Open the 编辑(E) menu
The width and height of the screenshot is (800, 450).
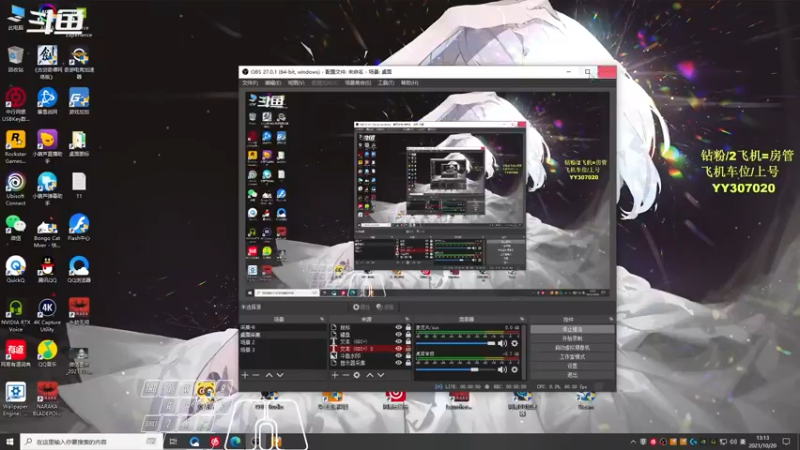click(273, 83)
